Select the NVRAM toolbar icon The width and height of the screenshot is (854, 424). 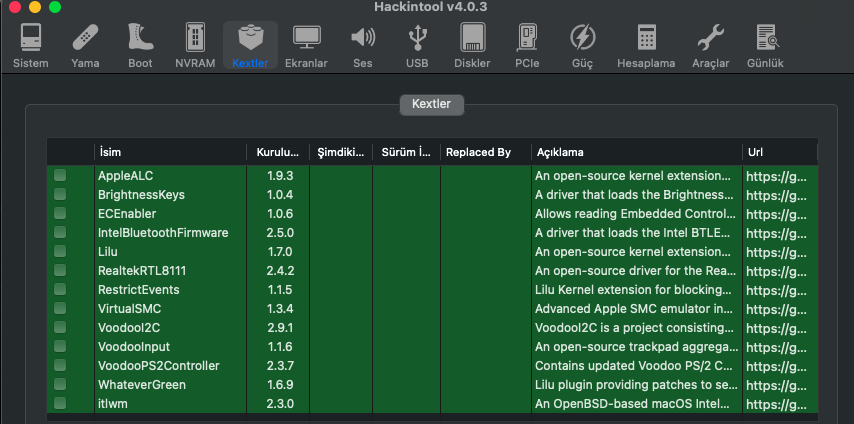194,46
